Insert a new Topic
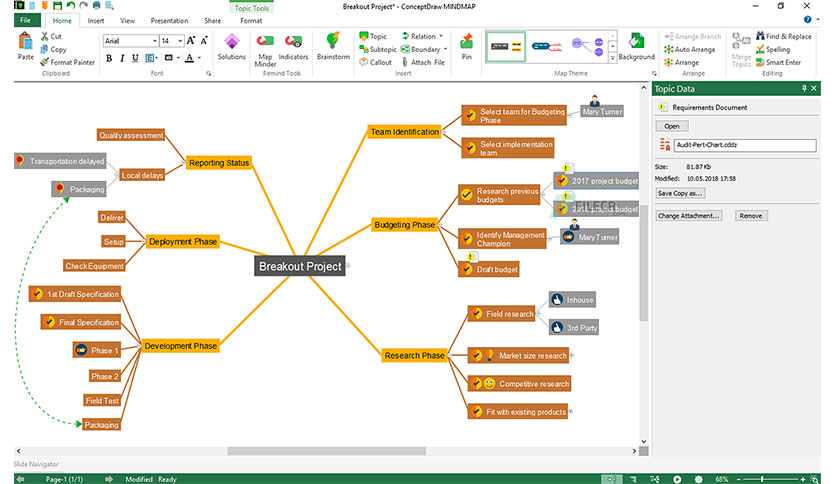The width and height of the screenshot is (836, 484). tap(373, 36)
